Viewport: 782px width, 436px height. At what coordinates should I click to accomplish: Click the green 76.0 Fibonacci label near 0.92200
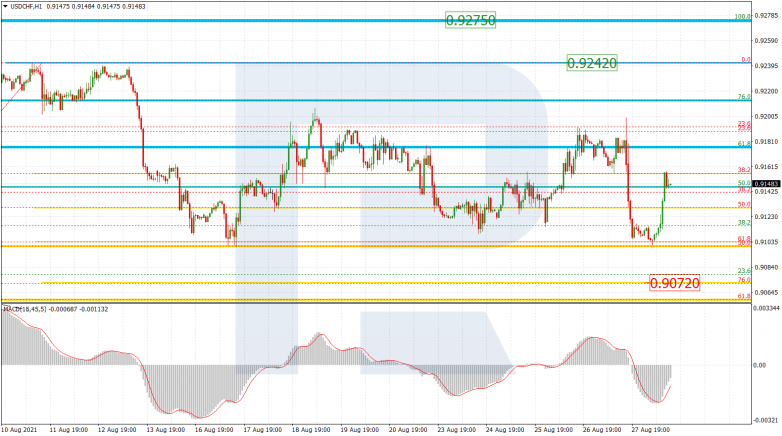click(744, 97)
